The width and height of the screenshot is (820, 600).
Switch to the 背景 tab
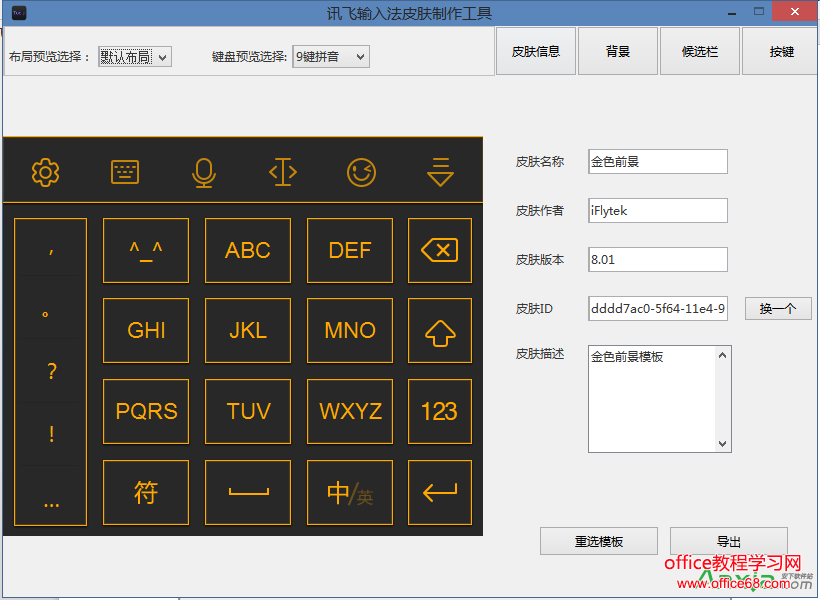617,50
